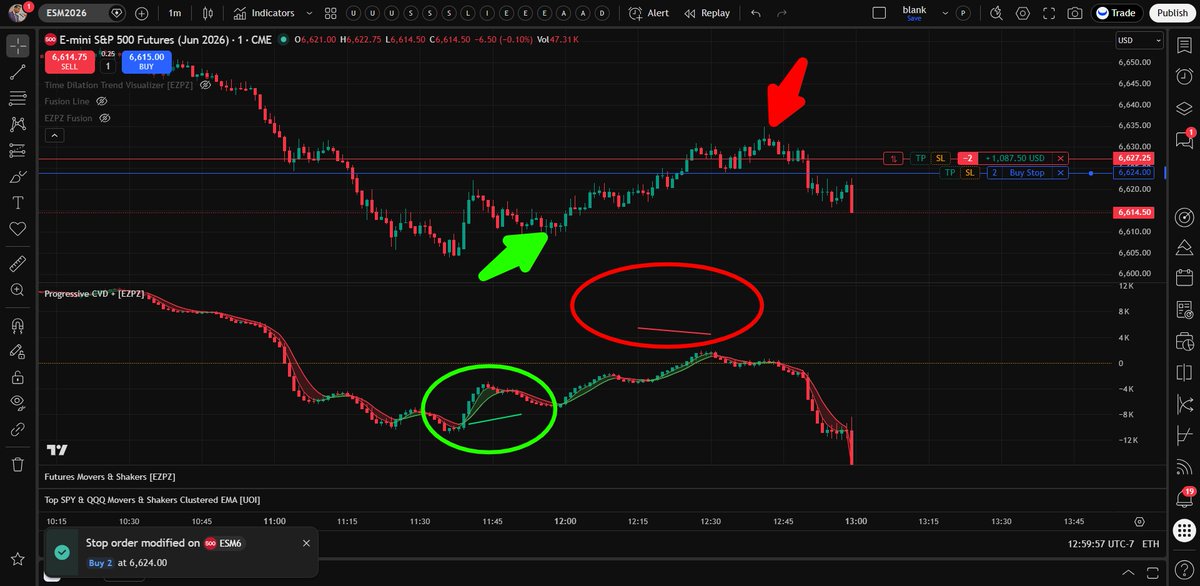Open the chart layout setup square icon
The image size is (1200, 586).
879,13
